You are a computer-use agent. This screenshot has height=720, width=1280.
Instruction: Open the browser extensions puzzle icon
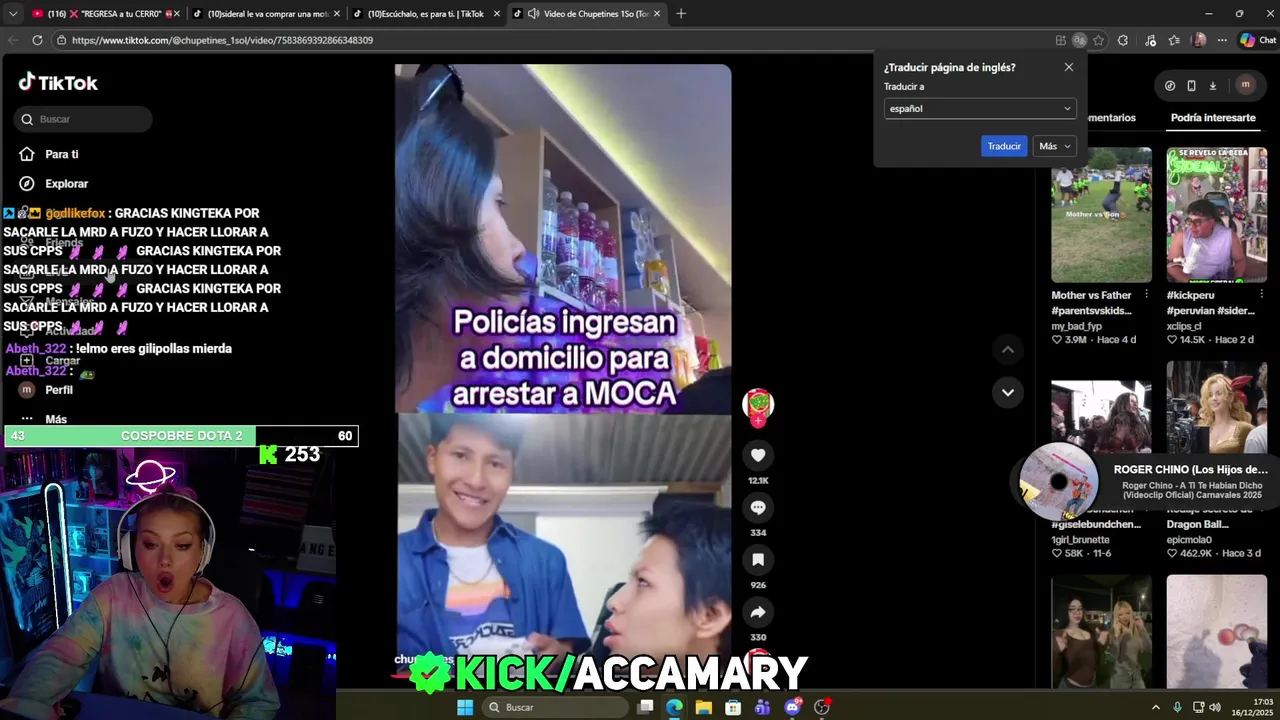pyautogui.click(x=1123, y=40)
